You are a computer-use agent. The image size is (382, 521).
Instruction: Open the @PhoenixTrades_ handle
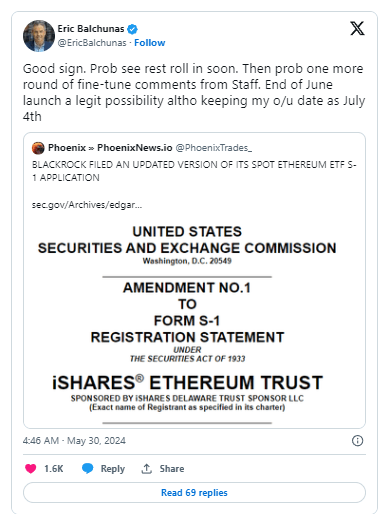click(x=214, y=148)
